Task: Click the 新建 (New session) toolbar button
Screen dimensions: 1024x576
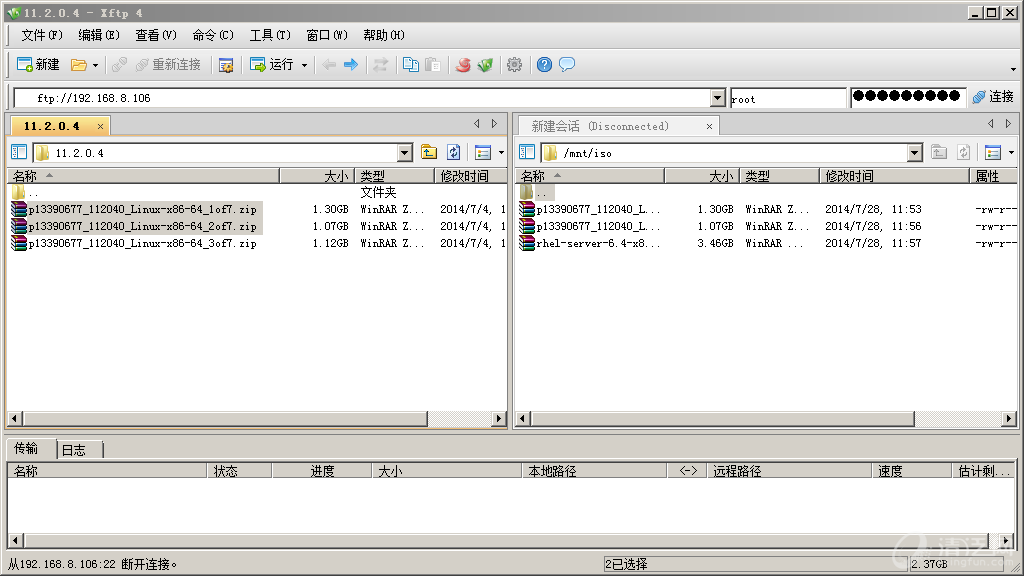Action: point(38,65)
